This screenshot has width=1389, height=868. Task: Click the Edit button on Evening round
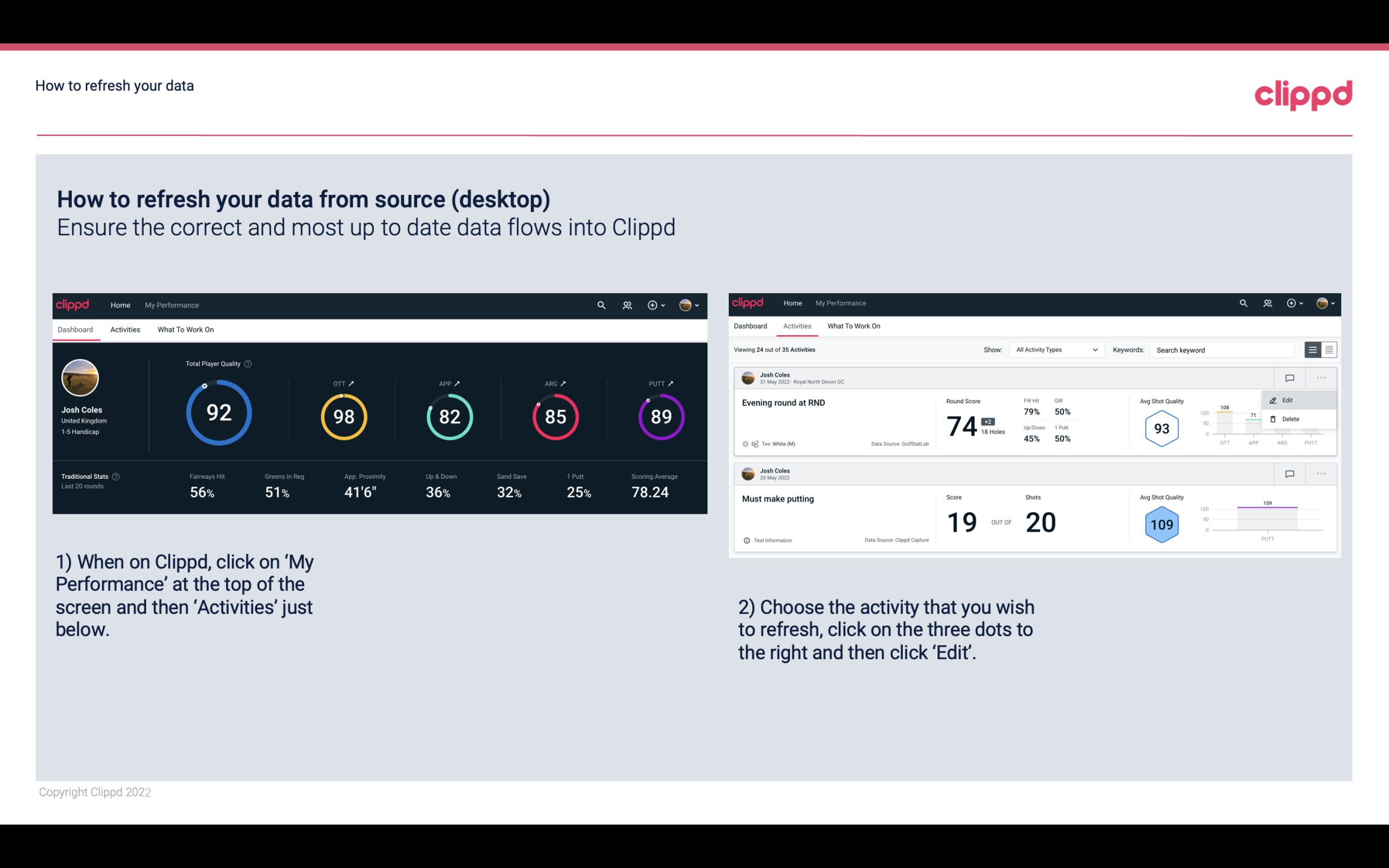(1290, 399)
